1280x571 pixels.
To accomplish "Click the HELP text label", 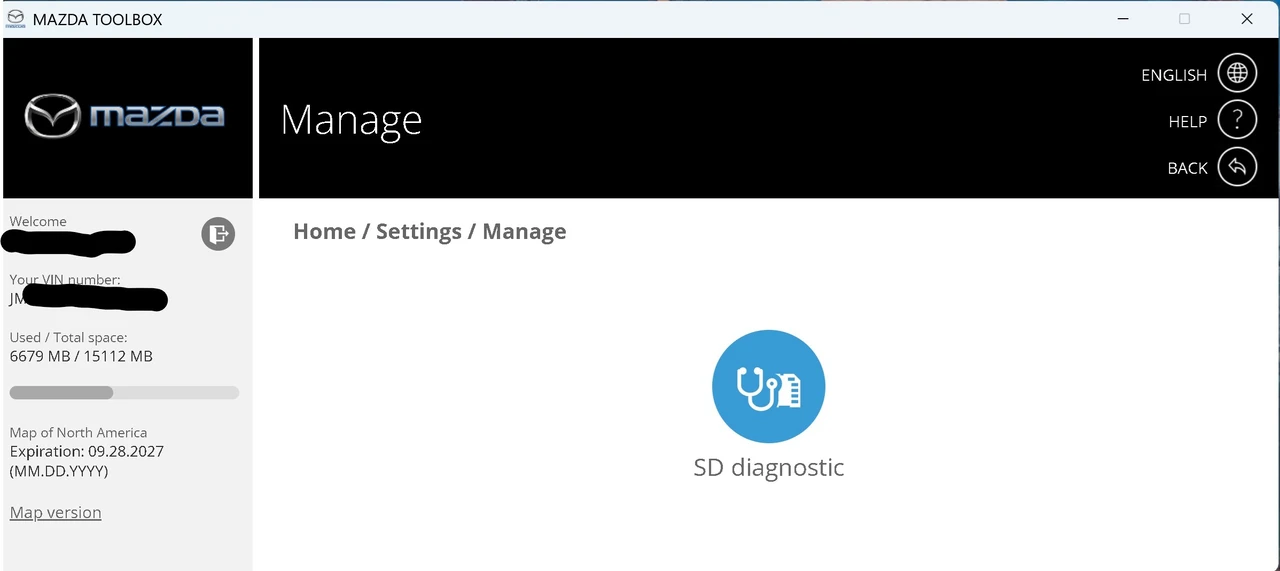I will click(x=1188, y=121).
